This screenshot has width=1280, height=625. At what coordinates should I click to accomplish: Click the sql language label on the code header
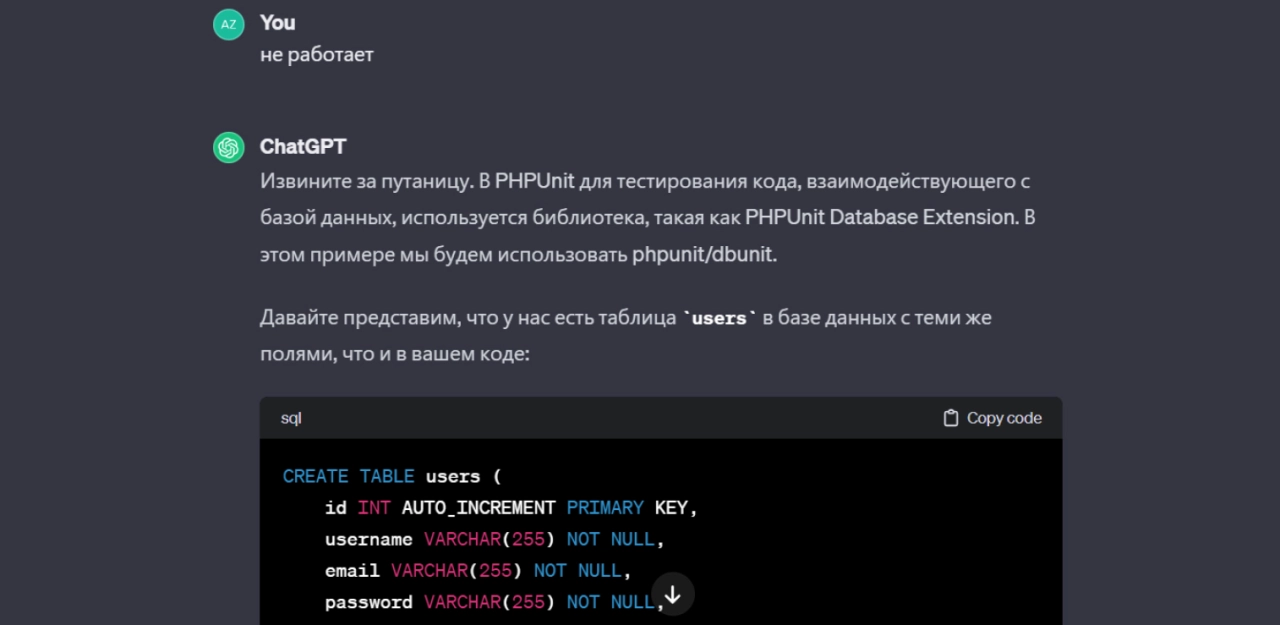pyautogui.click(x=290, y=418)
